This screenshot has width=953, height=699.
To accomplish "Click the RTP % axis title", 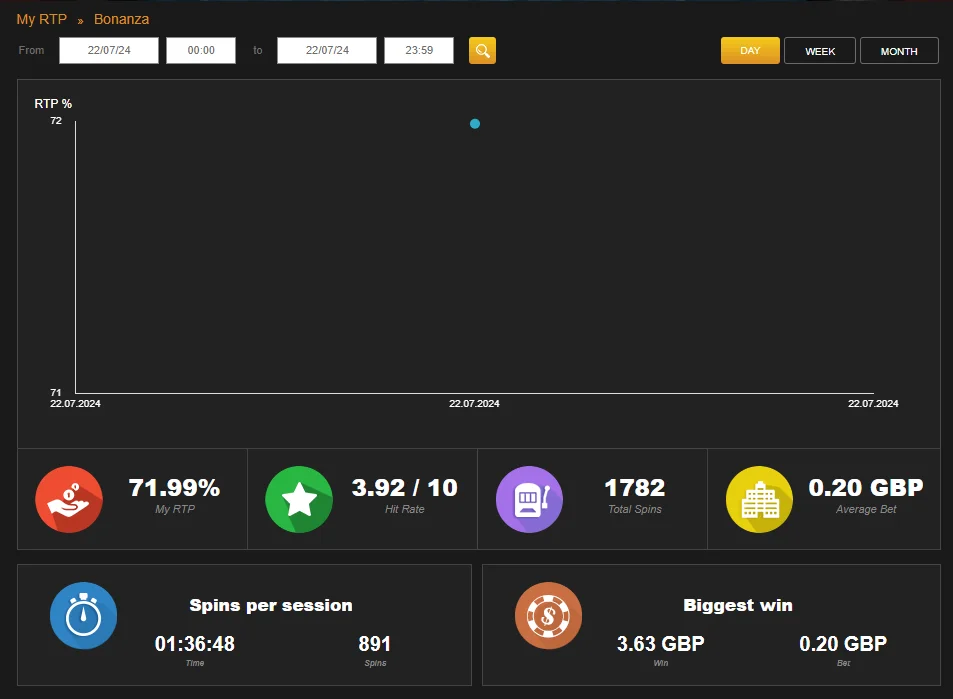I will pyautogui.click(x=53, y=104).
